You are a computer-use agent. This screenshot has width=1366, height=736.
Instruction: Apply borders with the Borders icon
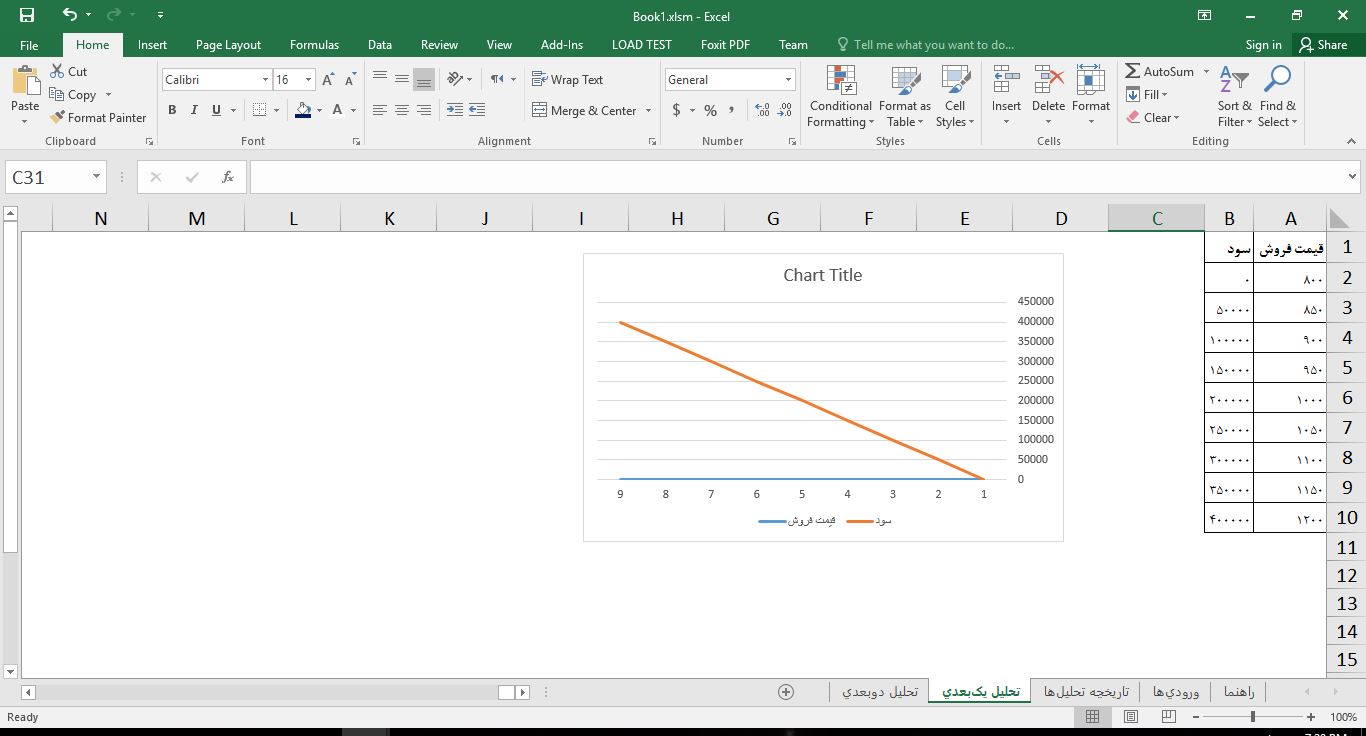pyautogui.click(x=260, y=110)
